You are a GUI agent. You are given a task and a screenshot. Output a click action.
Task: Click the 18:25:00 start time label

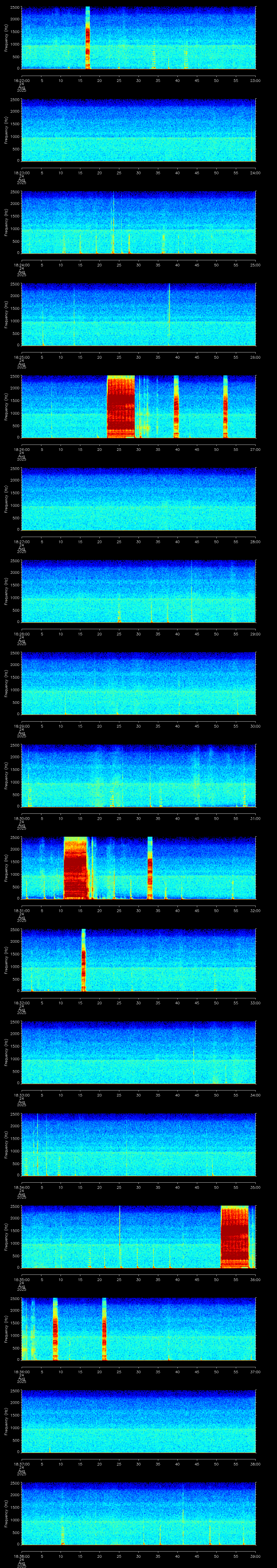coord(21,357)
